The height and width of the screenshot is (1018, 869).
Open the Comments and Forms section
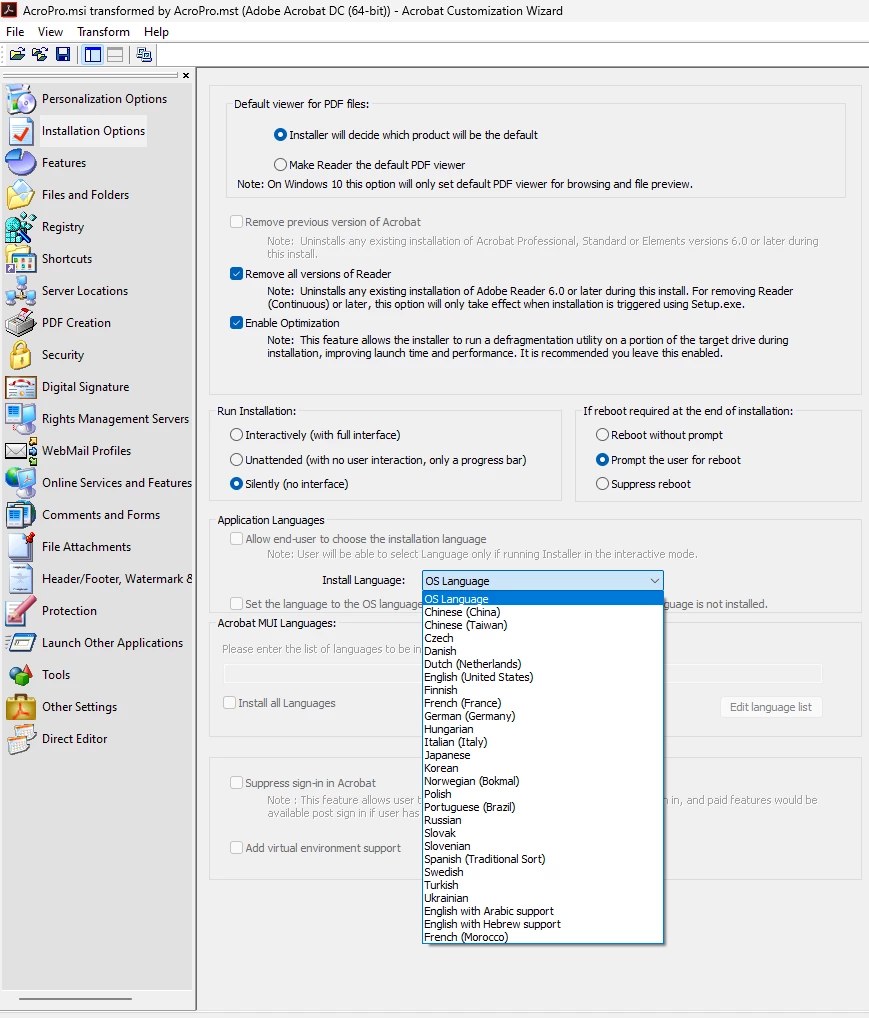[x=101, y=515]
